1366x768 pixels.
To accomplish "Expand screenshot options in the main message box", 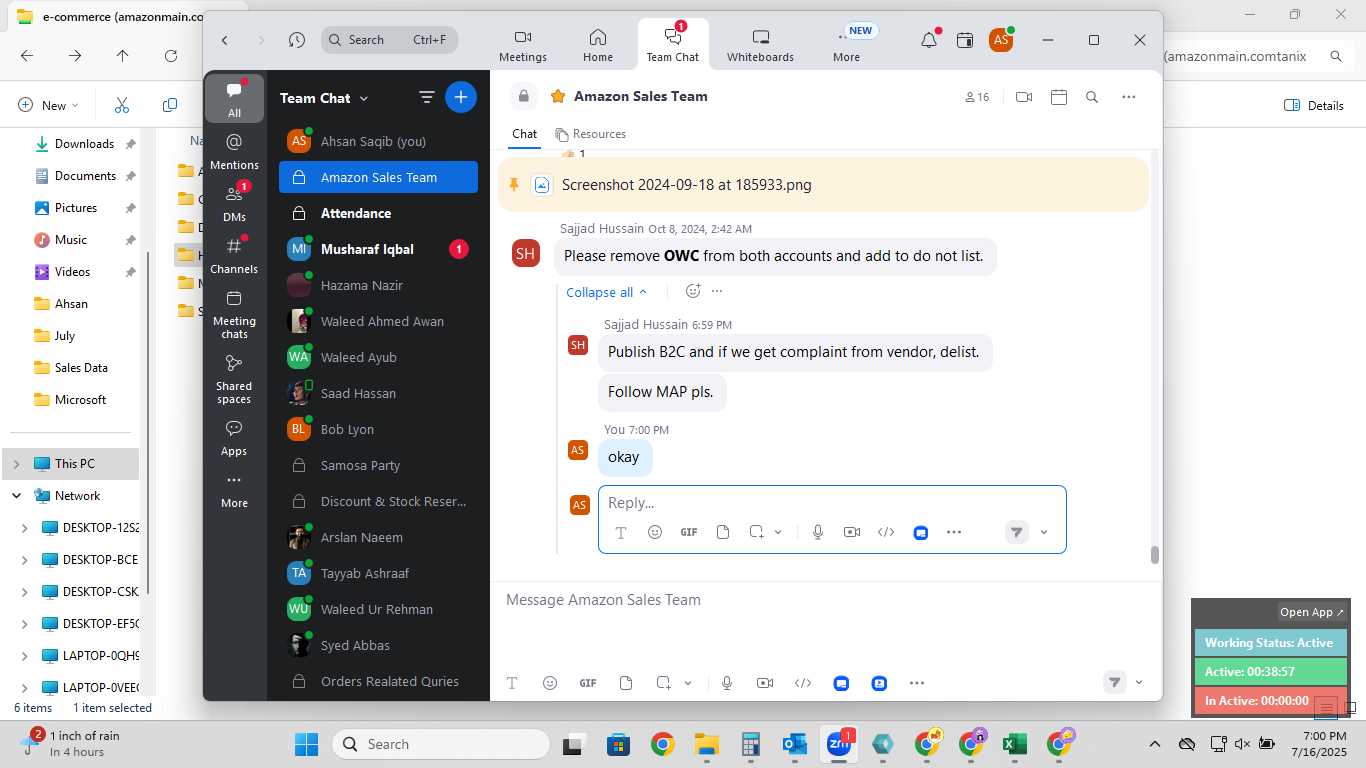I will 688,683.
